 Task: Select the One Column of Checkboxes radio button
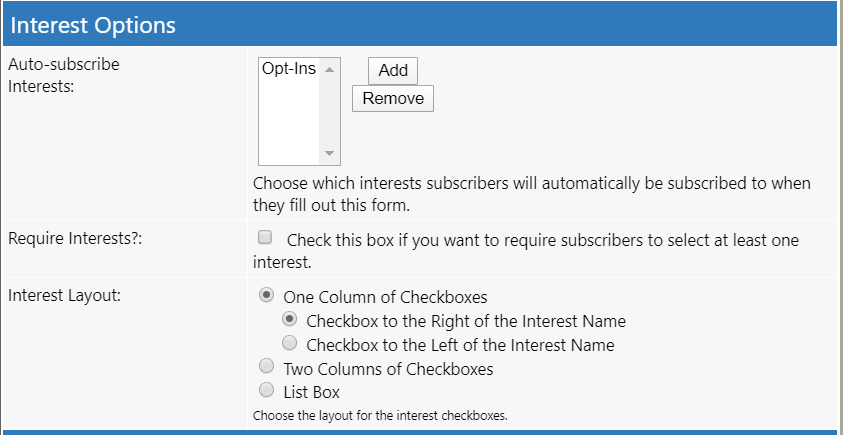click(x=266, y=295)
